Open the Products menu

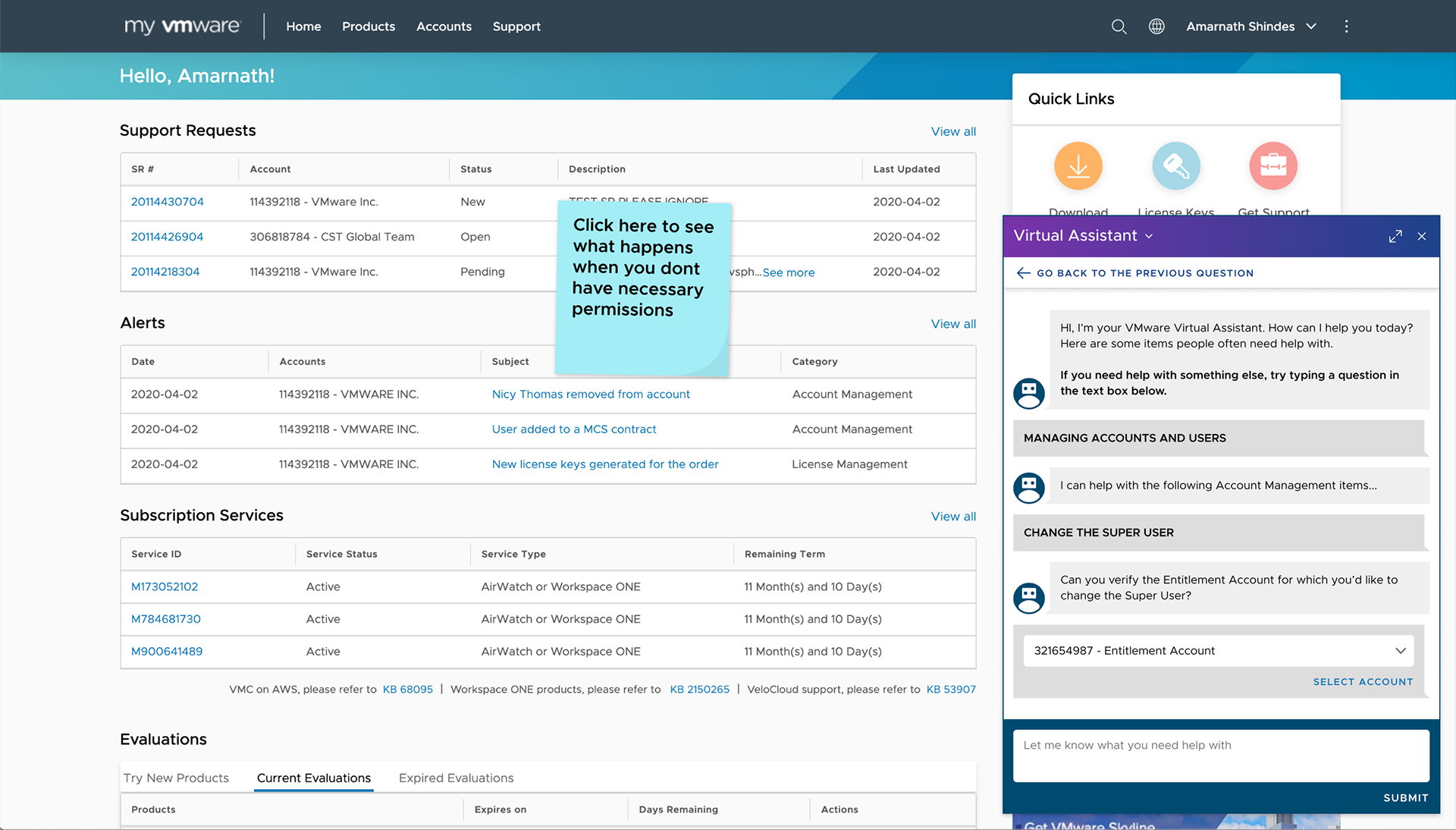click(369, 27)
